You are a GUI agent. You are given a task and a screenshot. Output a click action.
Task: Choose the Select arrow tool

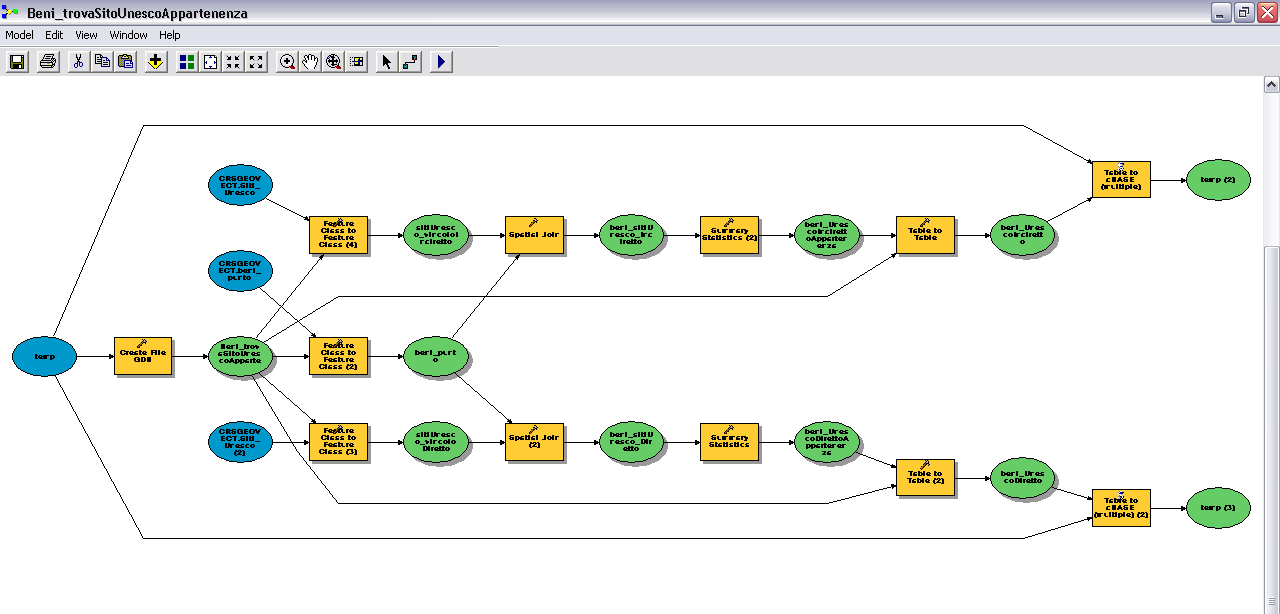coord(387,62)
